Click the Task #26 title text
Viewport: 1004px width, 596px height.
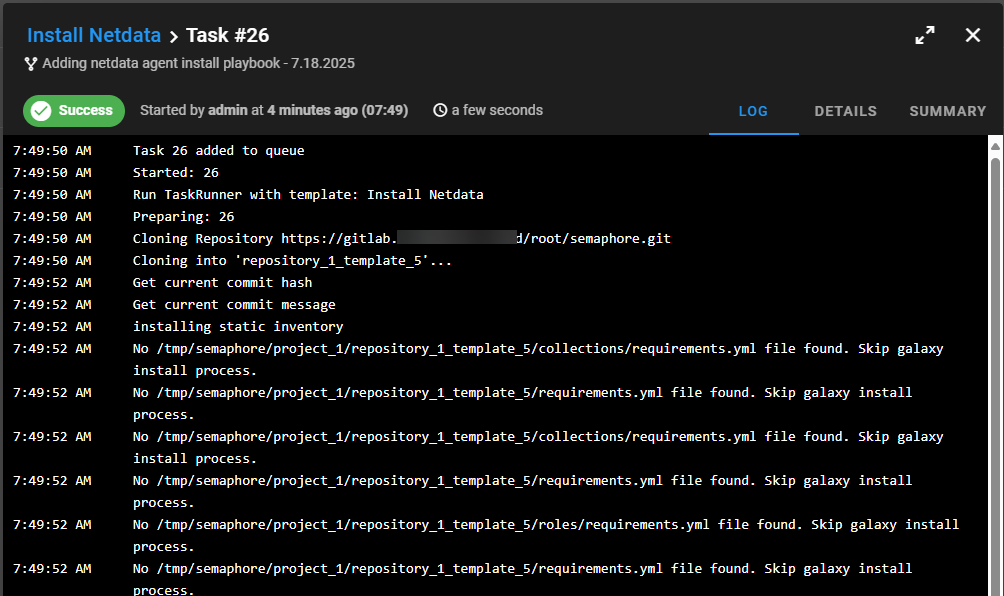228,36
